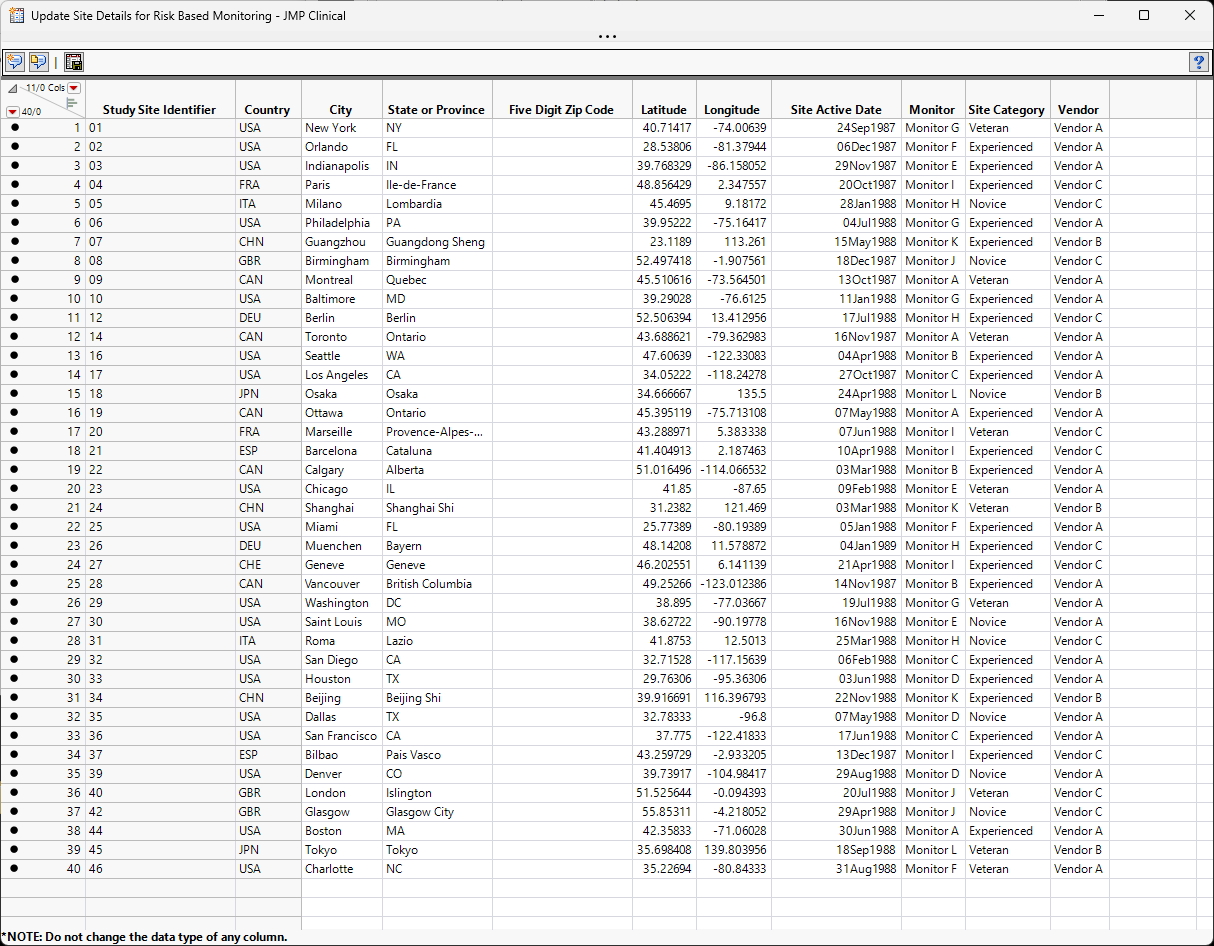Maximize the JMP Clinical window
This screenshot has width=1214, height=946.
click(x=1144, y=16)
